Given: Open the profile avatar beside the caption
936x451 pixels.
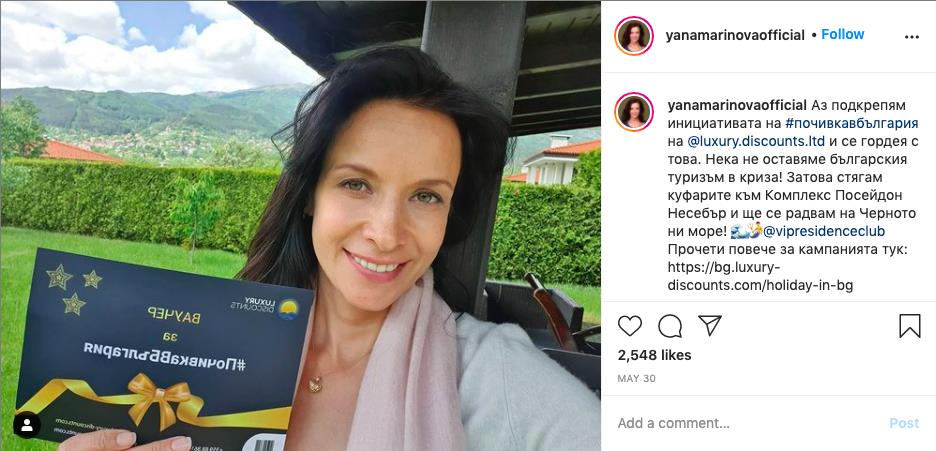Looking at the screenshot, I should 633,112.
